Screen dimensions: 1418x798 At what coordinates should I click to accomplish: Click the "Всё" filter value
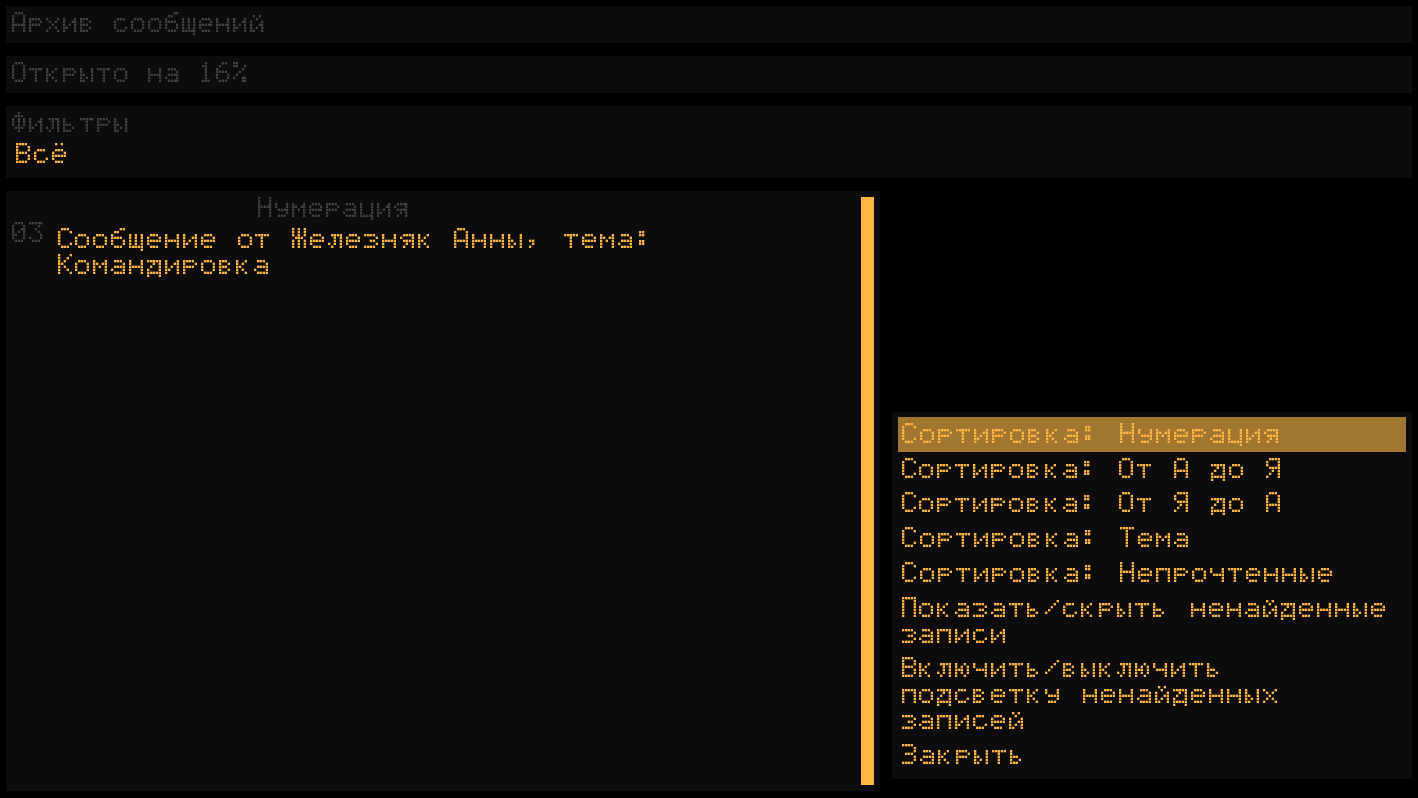tap(41, 155)
